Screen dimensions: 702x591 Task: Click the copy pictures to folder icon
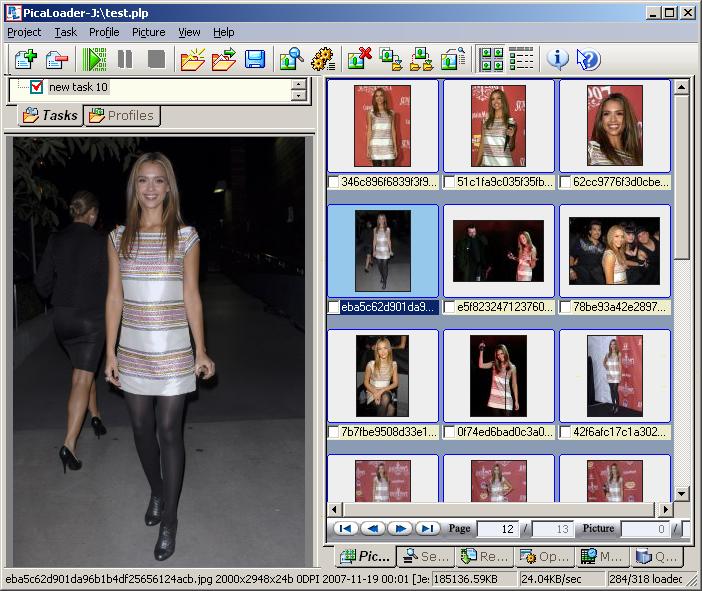(390, 59)
